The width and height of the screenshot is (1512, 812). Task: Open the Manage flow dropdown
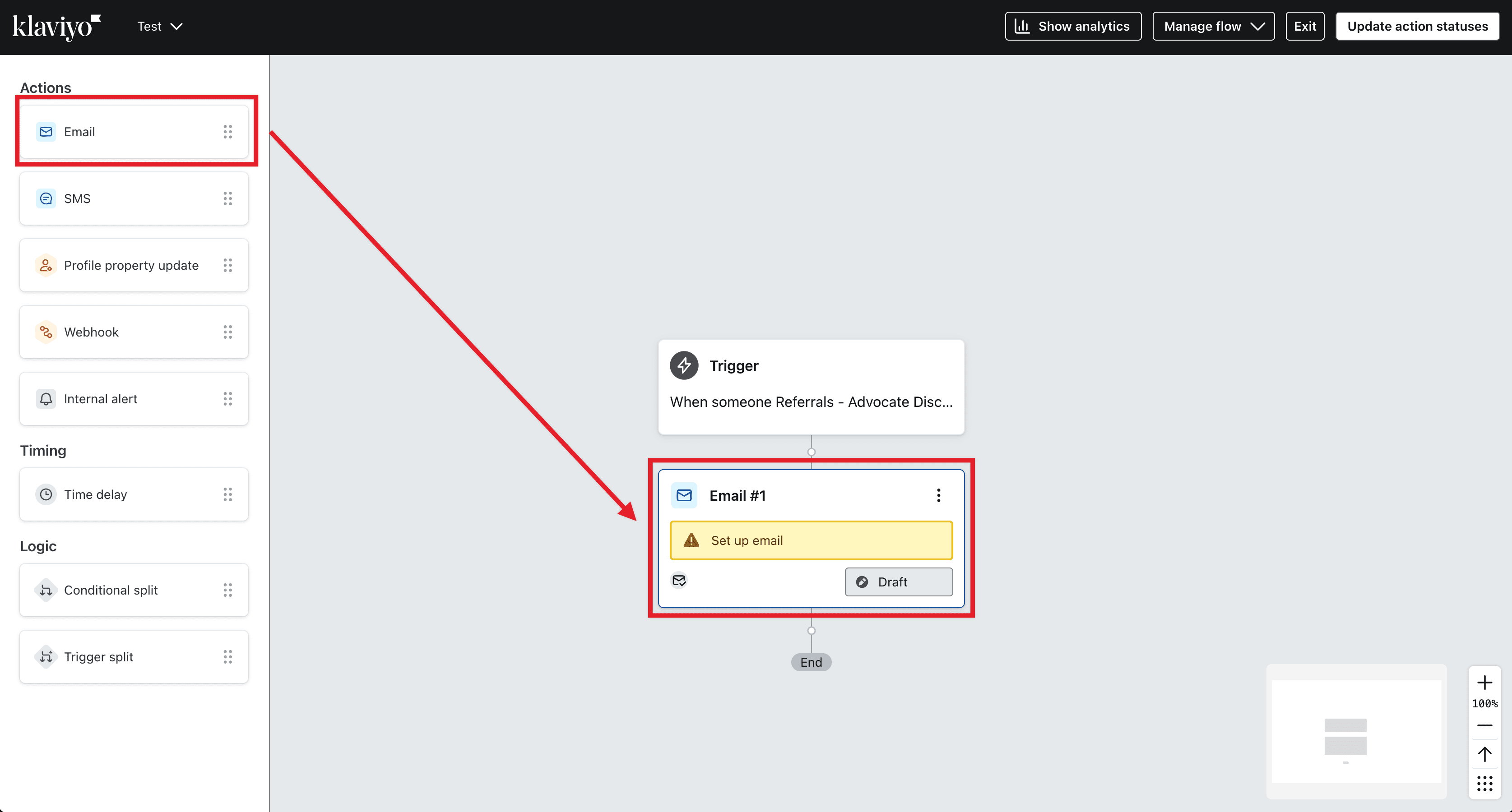pyautogui.click(x=1213, y=27)
